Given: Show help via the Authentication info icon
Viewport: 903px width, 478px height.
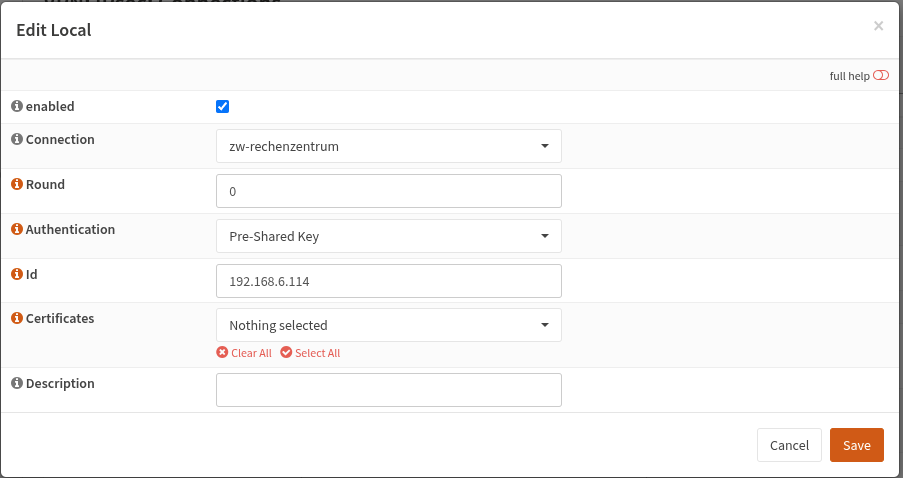Looking at the screenshot, I should [x=16, y=229].
